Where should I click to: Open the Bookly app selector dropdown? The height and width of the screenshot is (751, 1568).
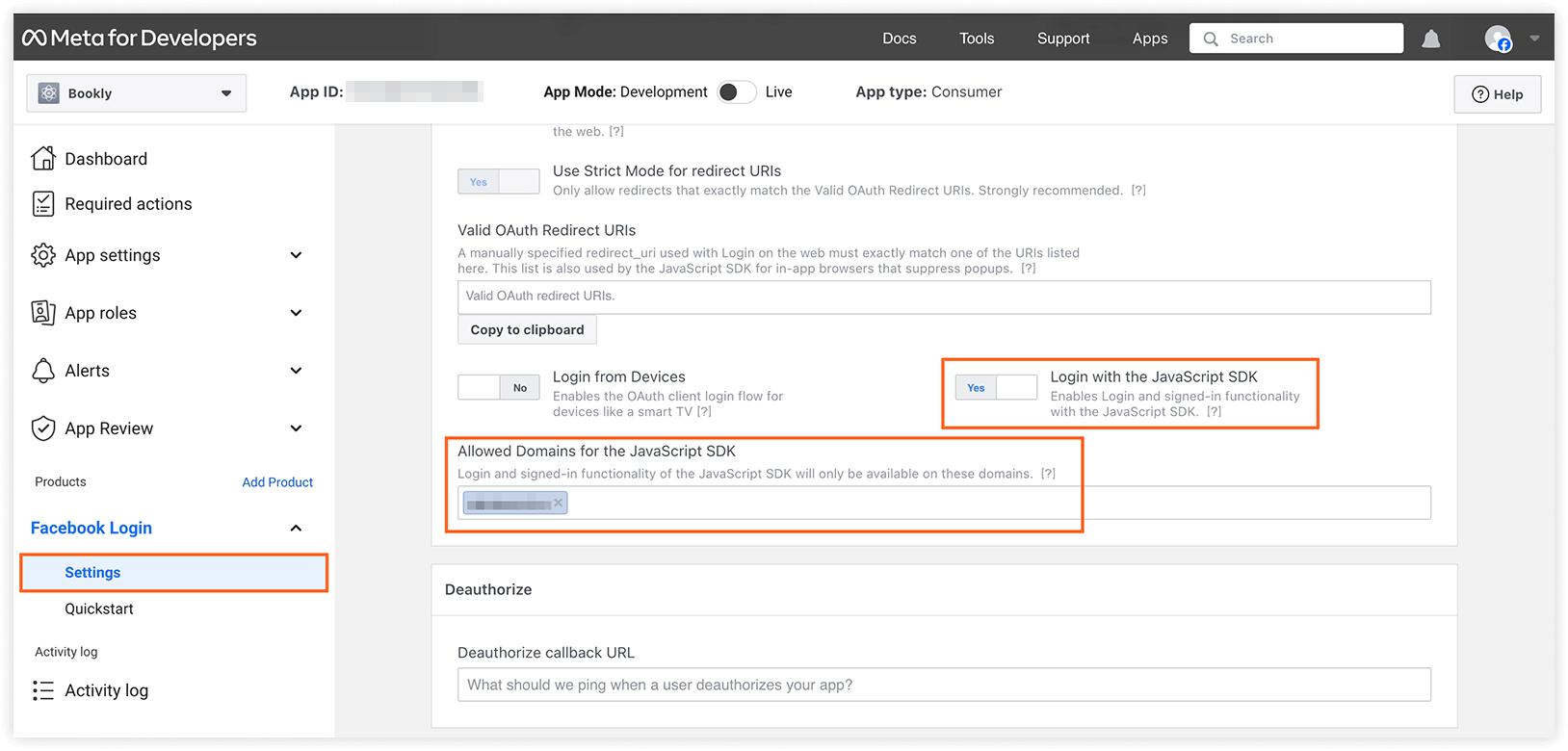137,93
